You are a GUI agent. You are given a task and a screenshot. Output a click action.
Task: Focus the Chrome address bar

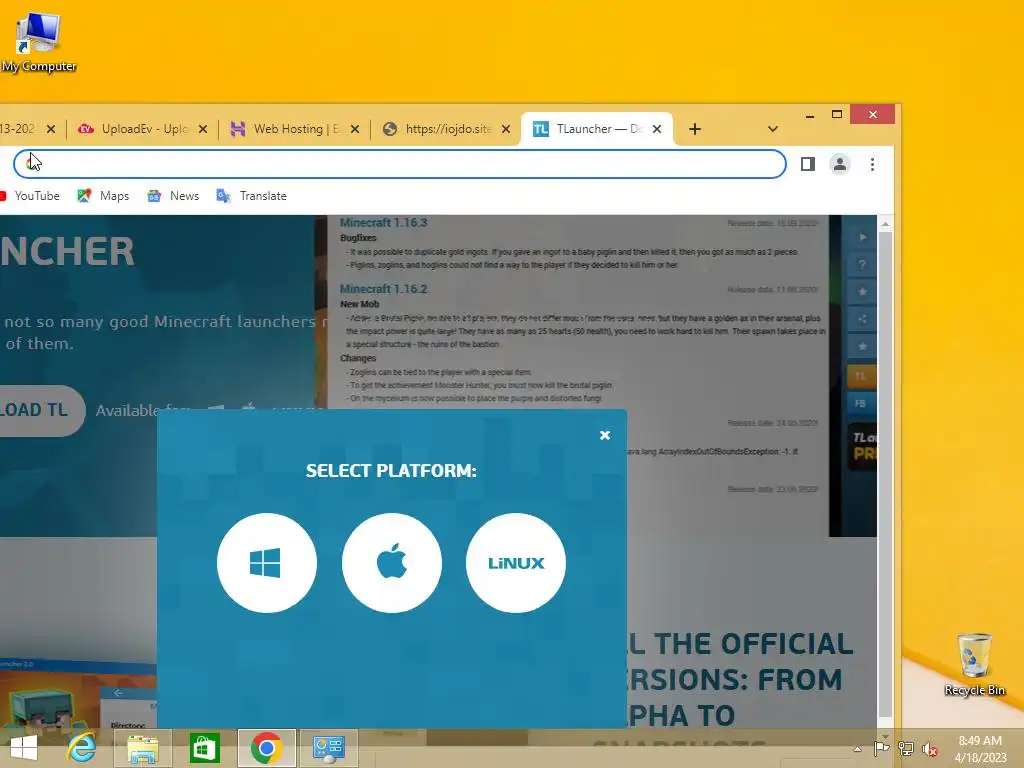pos(400,164)
